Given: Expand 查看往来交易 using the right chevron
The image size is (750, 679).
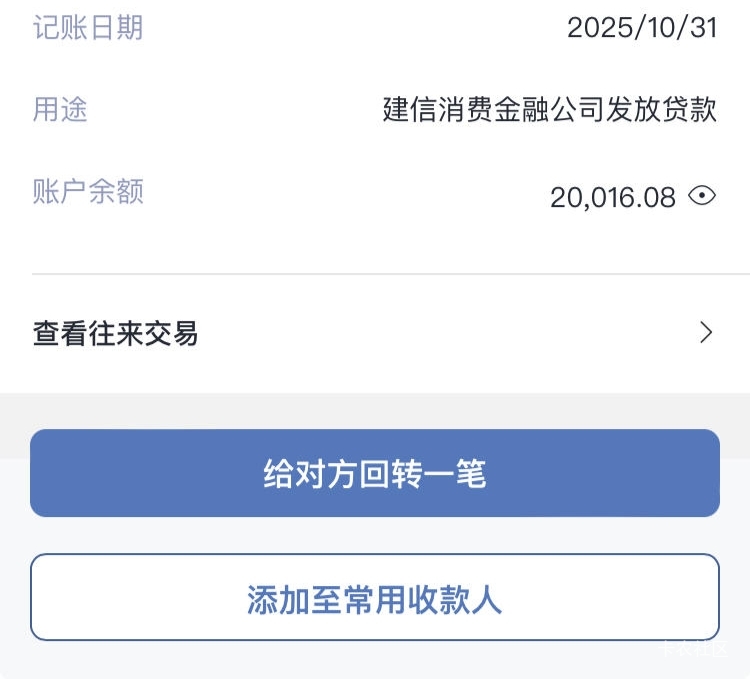Looking at the screenshot, I should (x=706, y=333).
